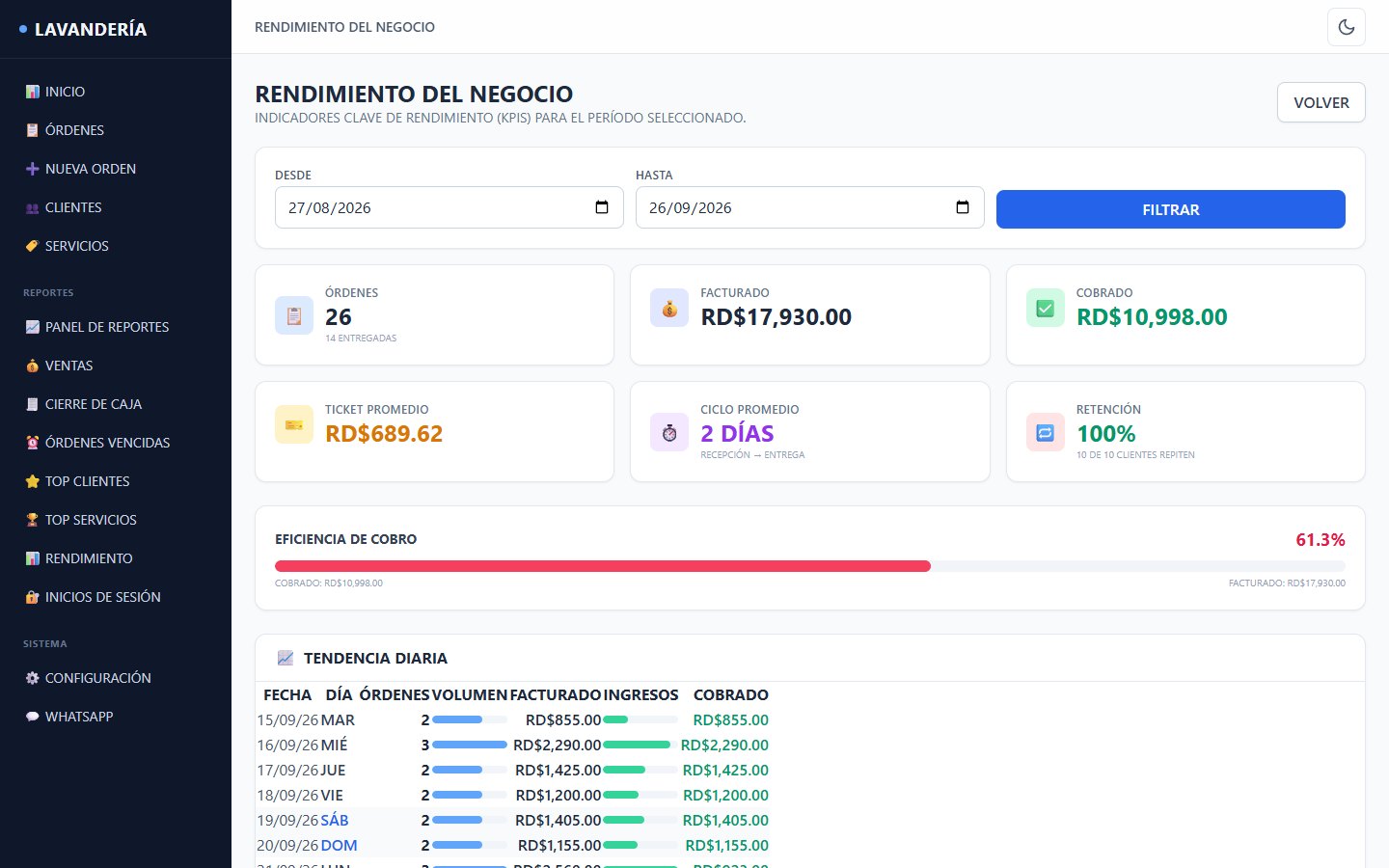Click the 14 Entregadas subtitle text
This screenshot has width=1389, height=868.
tap(361, 339)
